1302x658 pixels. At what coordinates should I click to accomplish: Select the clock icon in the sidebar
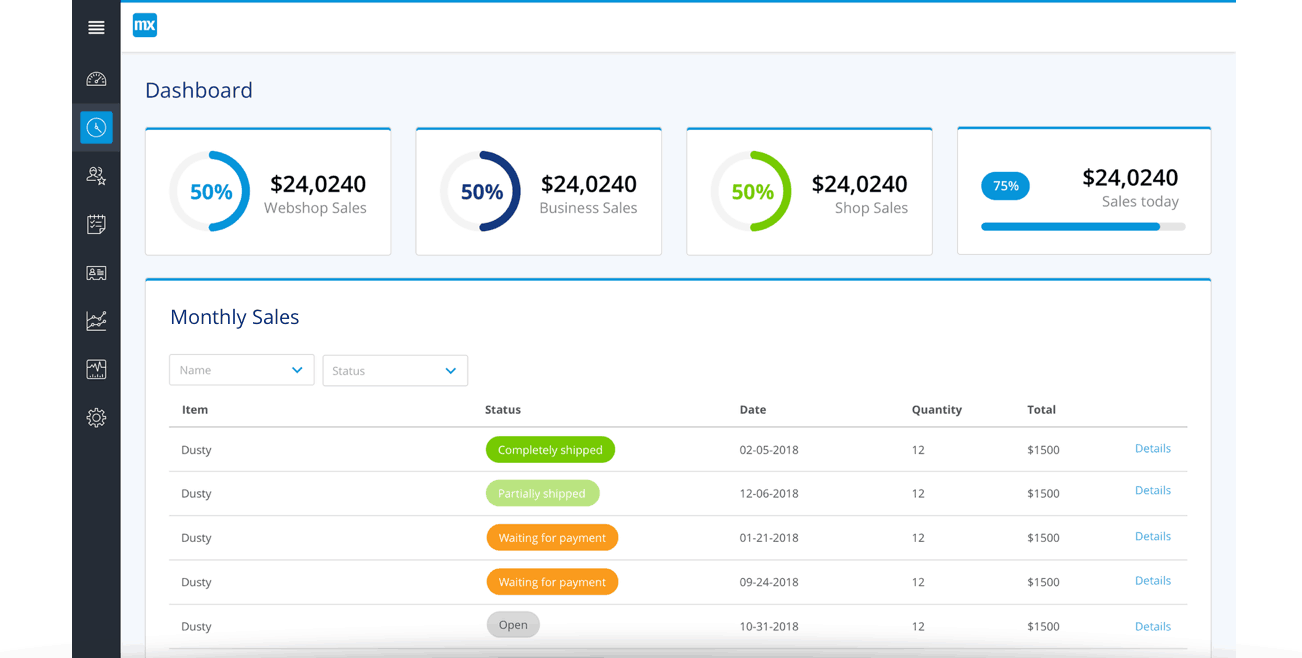click(96, 127)
